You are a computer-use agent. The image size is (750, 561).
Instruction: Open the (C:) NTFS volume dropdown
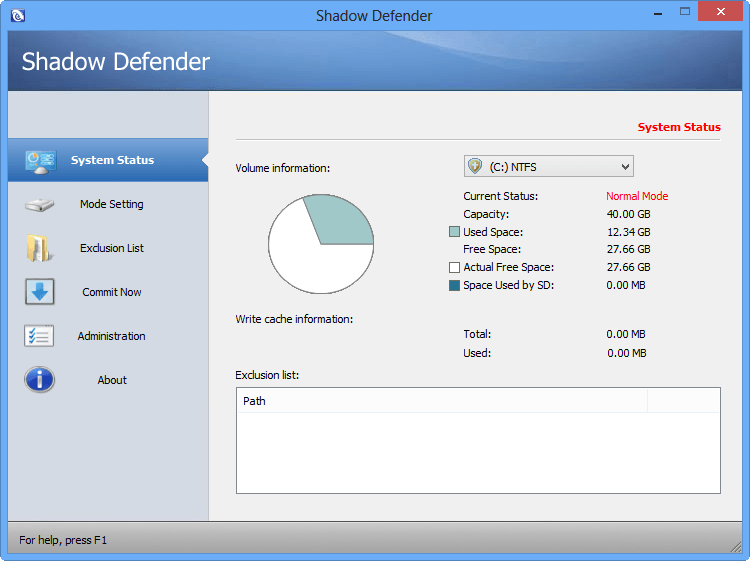549,166
